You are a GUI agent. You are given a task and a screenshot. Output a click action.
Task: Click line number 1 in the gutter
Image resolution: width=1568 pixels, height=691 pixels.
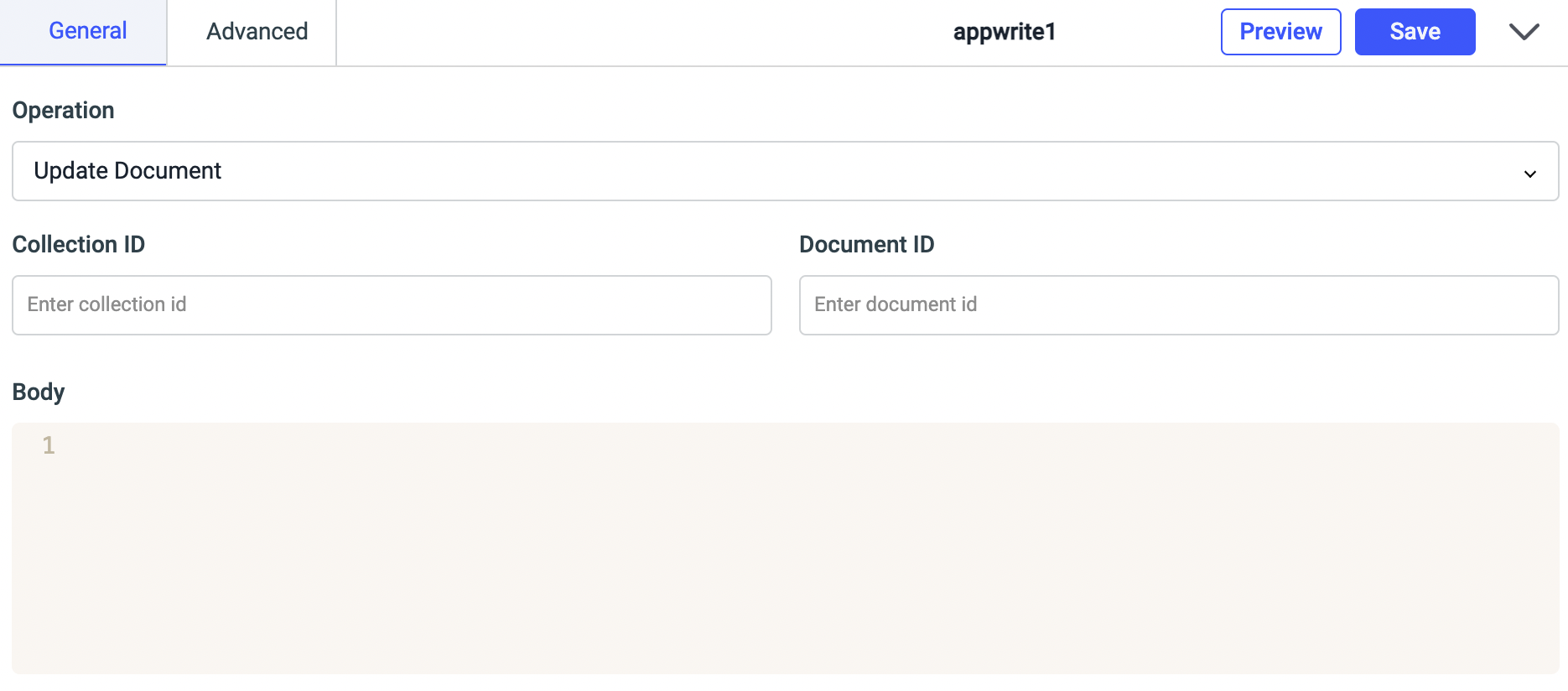(49, 445)
